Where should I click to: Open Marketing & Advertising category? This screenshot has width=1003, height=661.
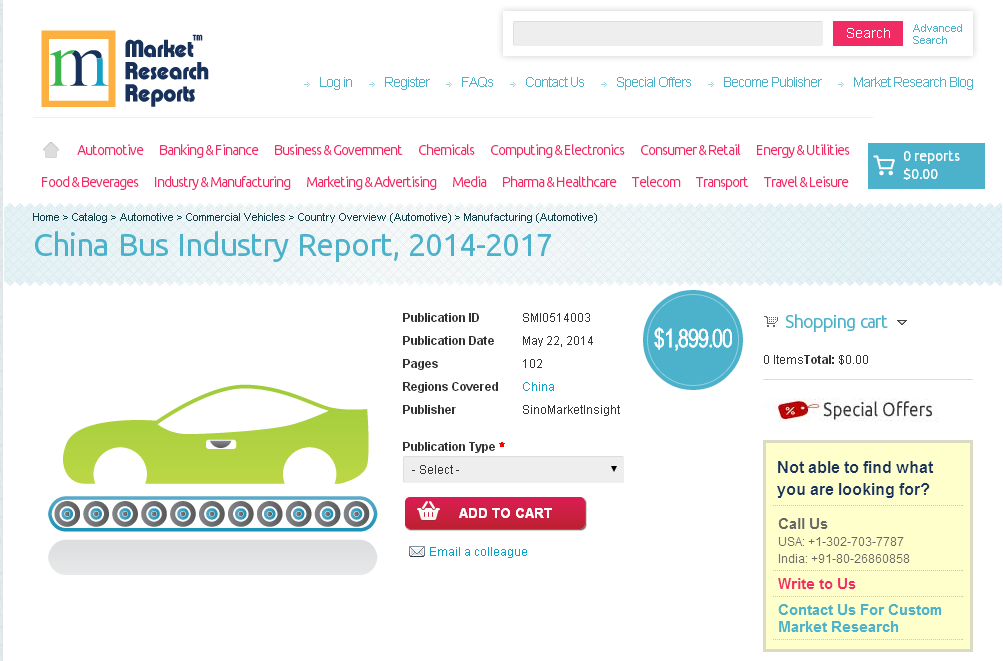(371, 182)
